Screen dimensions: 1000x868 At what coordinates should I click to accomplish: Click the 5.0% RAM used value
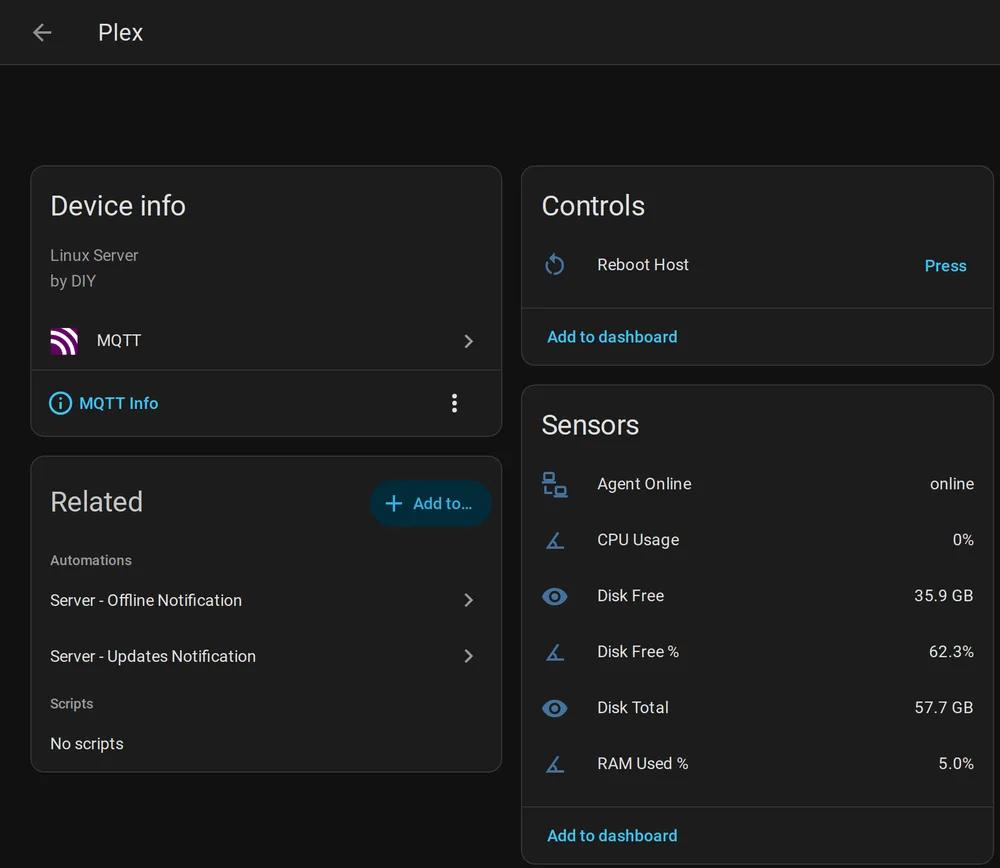956,763
